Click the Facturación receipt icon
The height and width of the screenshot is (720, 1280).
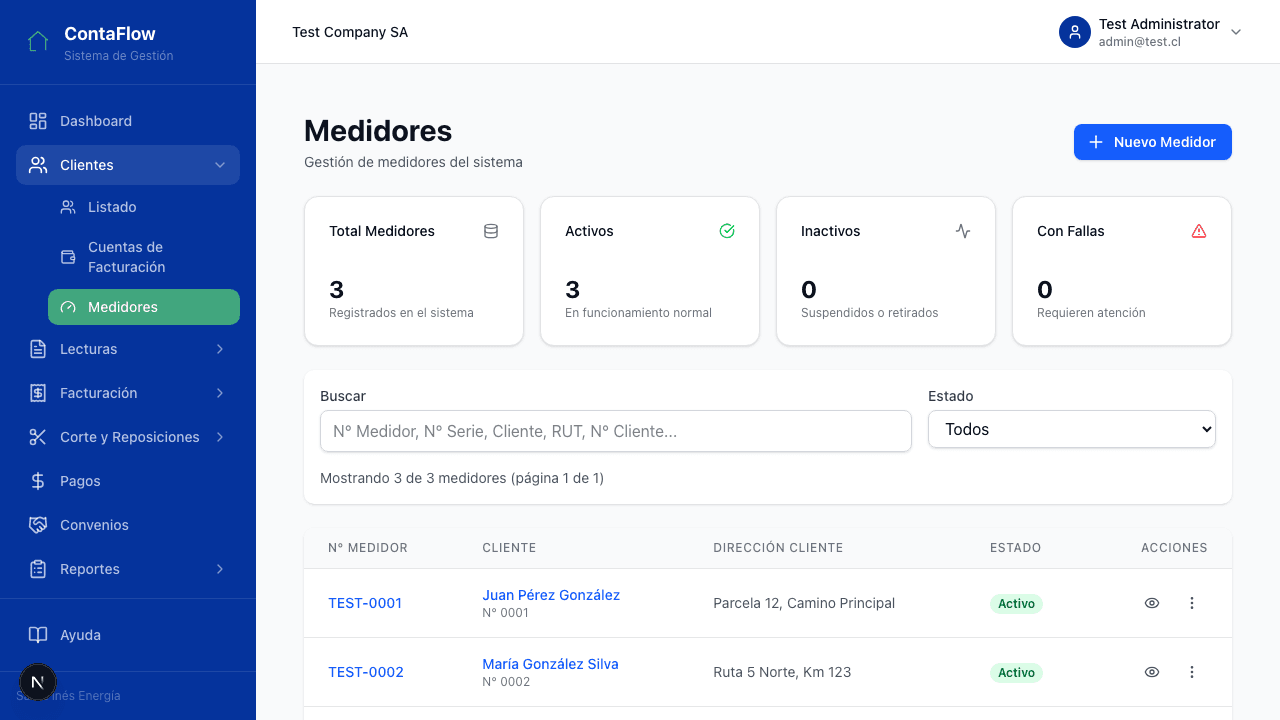tap(38, 393)
